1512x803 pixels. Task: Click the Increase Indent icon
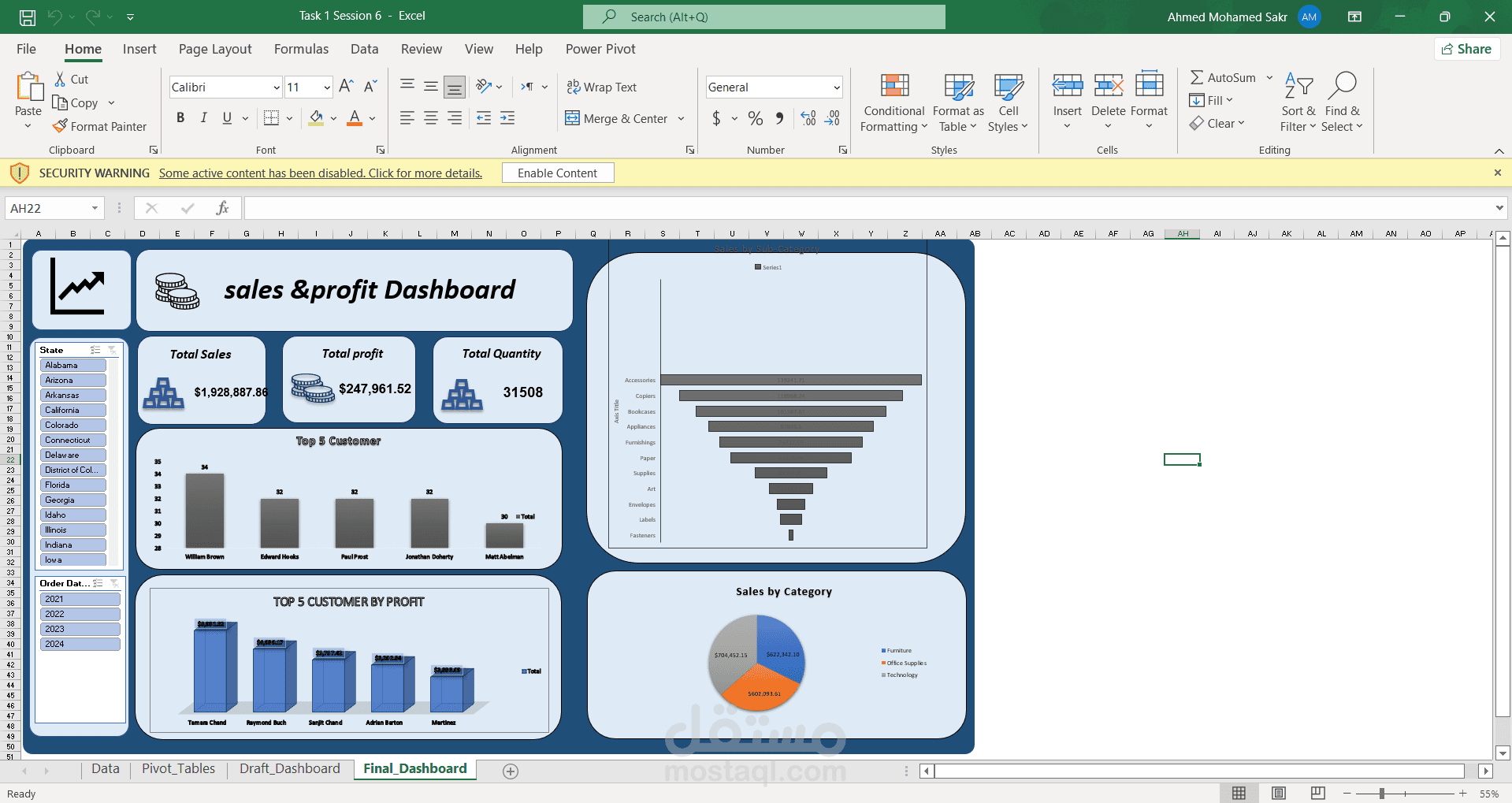pos(507,118)
